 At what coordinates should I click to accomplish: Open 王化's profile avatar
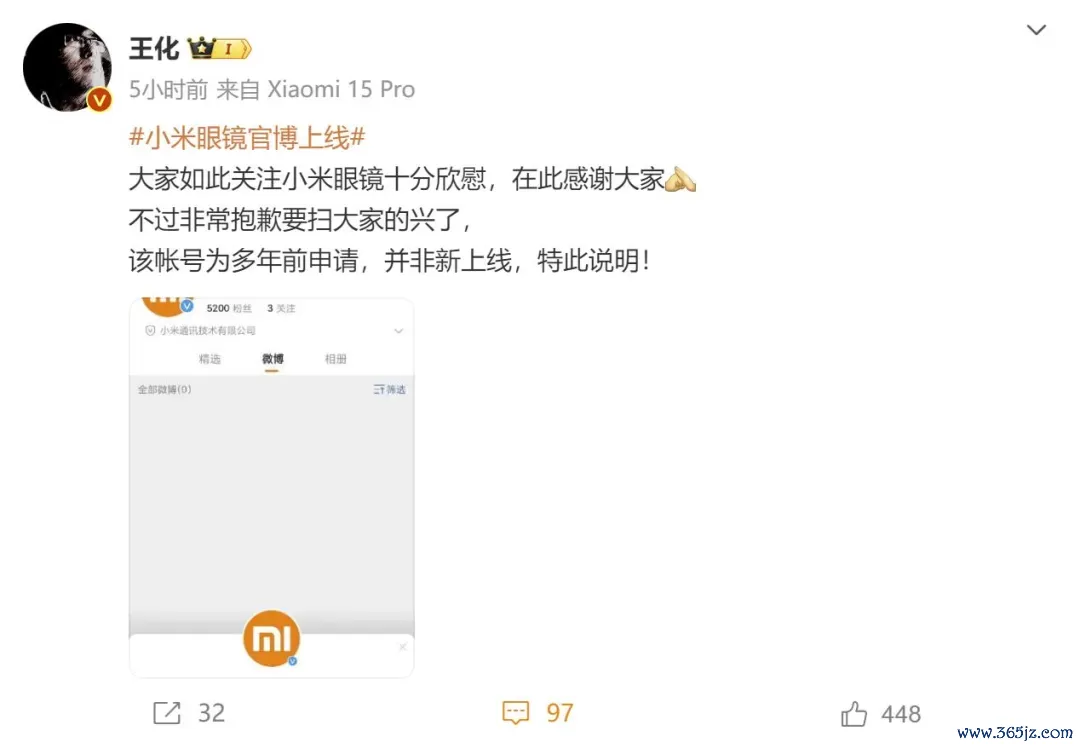tap(67, 67)
